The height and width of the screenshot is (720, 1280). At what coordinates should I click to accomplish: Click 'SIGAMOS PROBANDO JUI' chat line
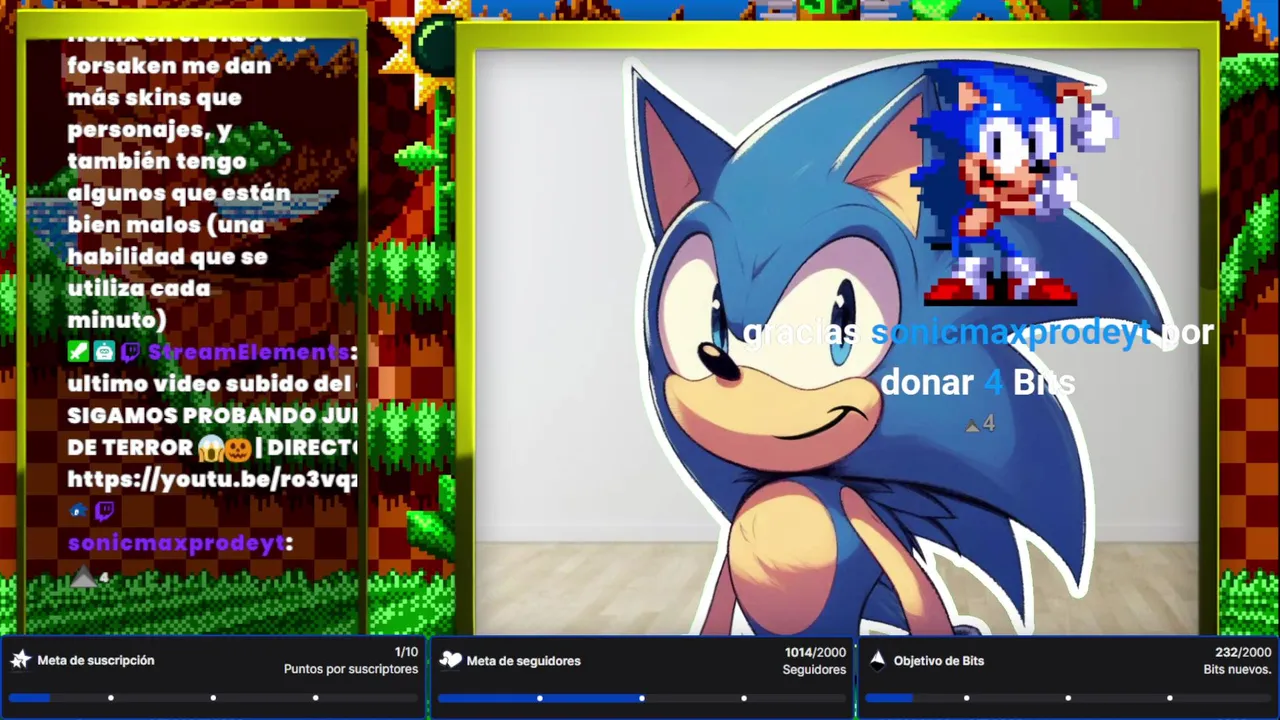212,415
